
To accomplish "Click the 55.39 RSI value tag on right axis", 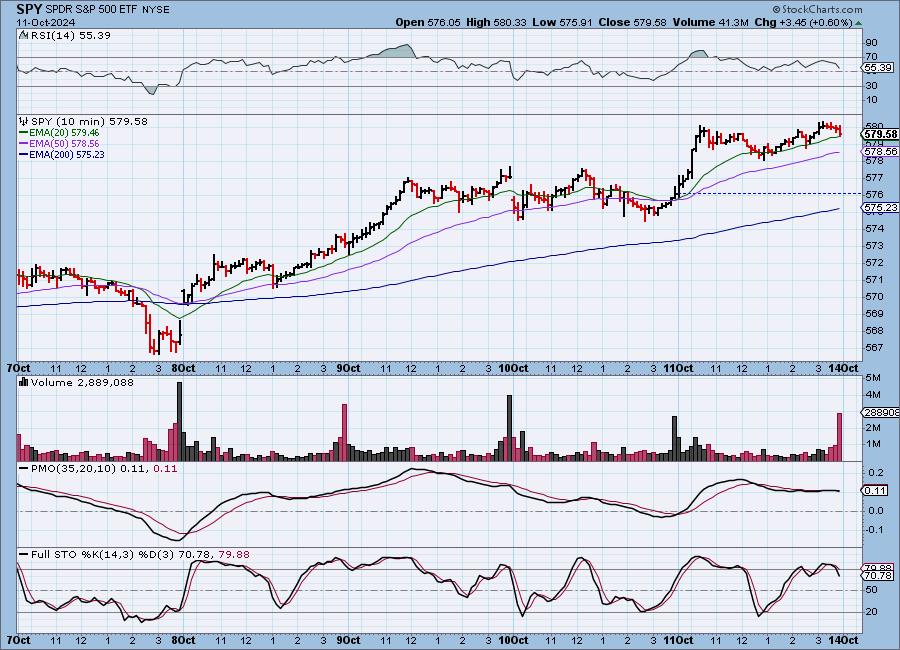I will pyautogui.click(x=878, y=68).
